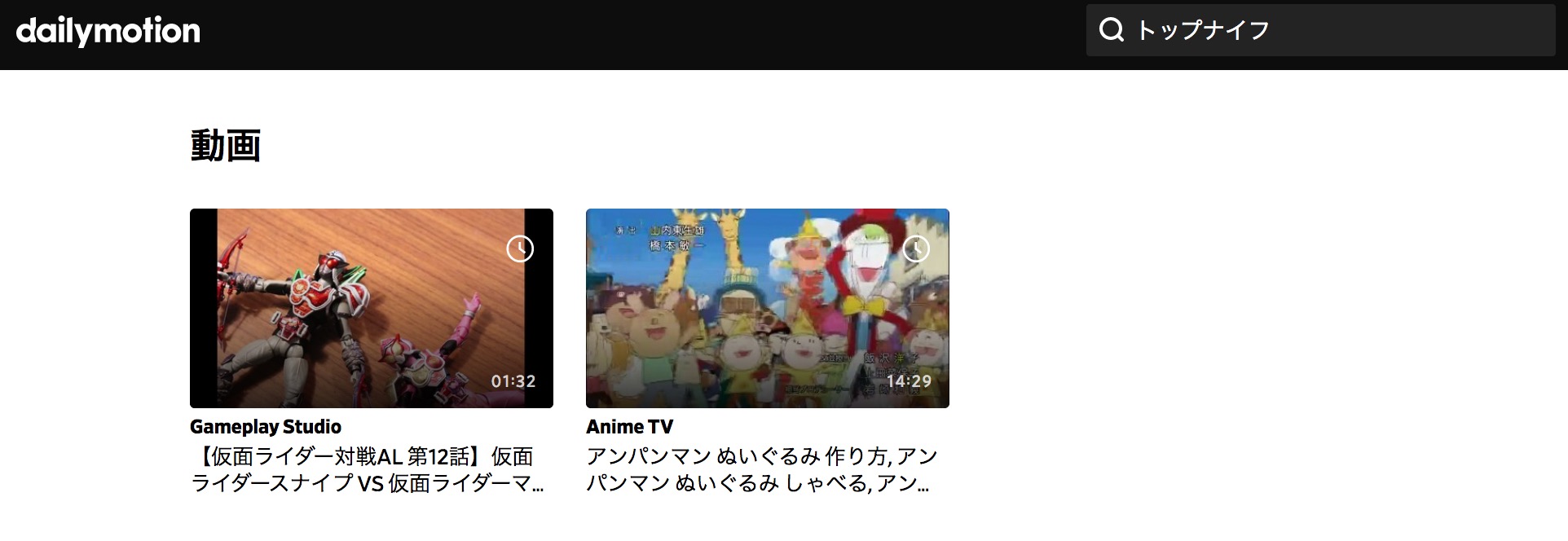1568x541 pixels.
Task: Click the search magnifier icon
Action: pos(1112,30)
